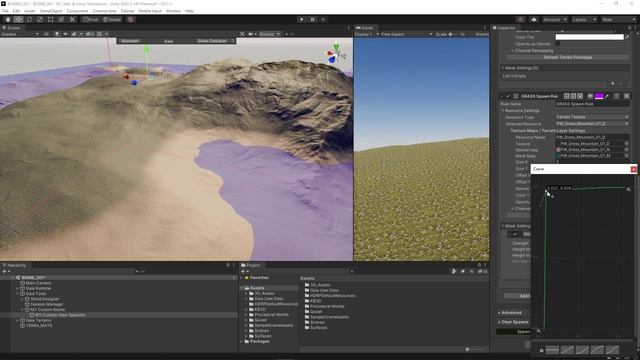
Task: Click the Color Tint eyedropper icon
Action: tap(627, 37)
